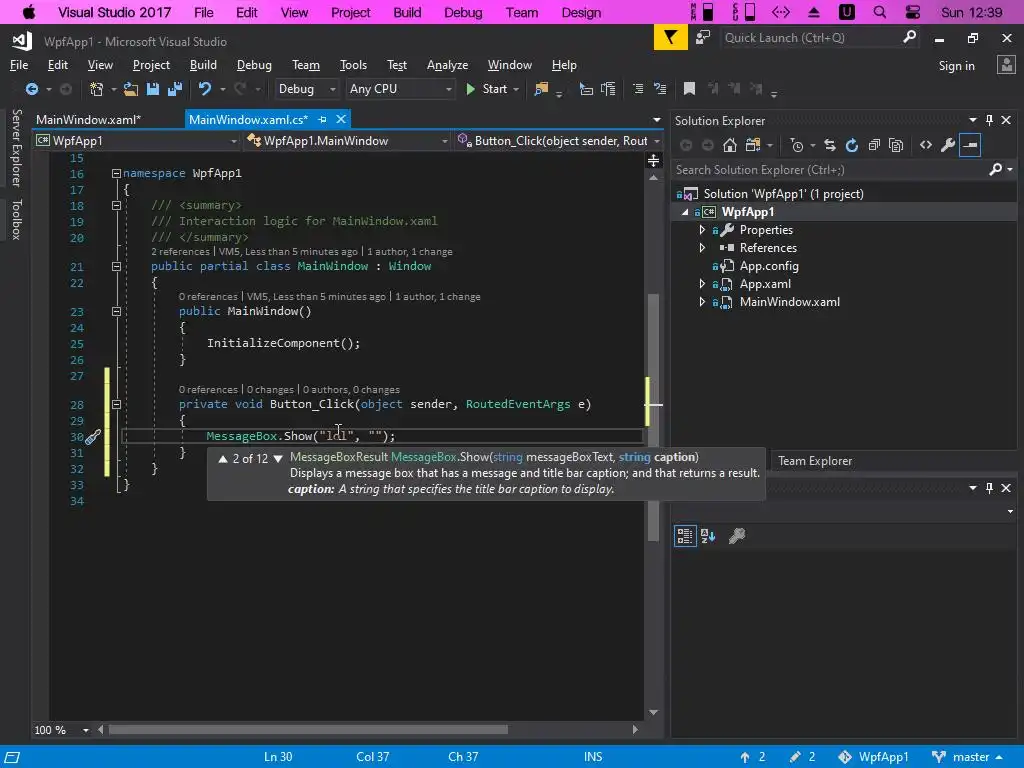Screen dimensions: 1024x768
Task: Click the Send Feedback icon near Quick Launch
Action: coord(703,37)
